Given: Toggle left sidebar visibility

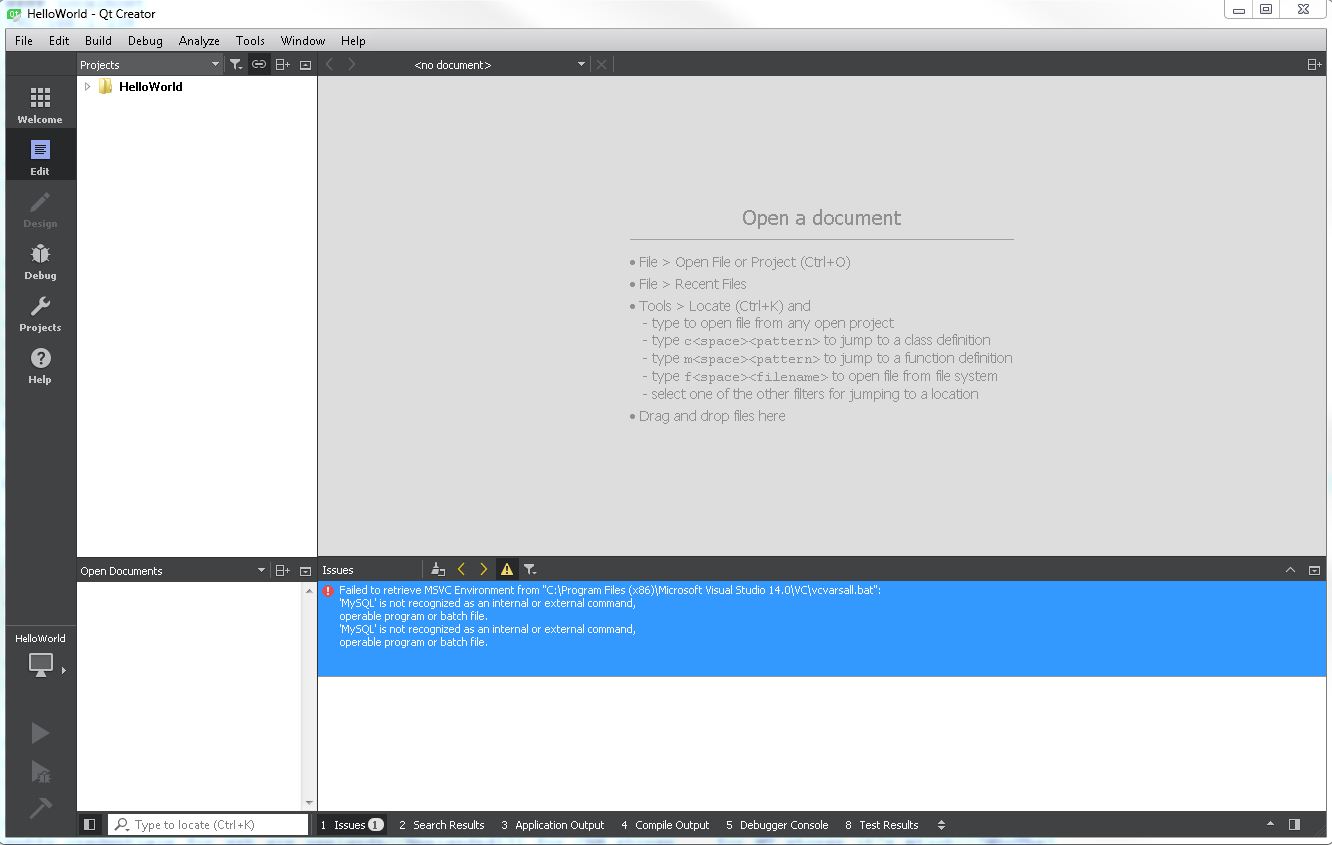Looking at the screenshot, I should (90, 825).
